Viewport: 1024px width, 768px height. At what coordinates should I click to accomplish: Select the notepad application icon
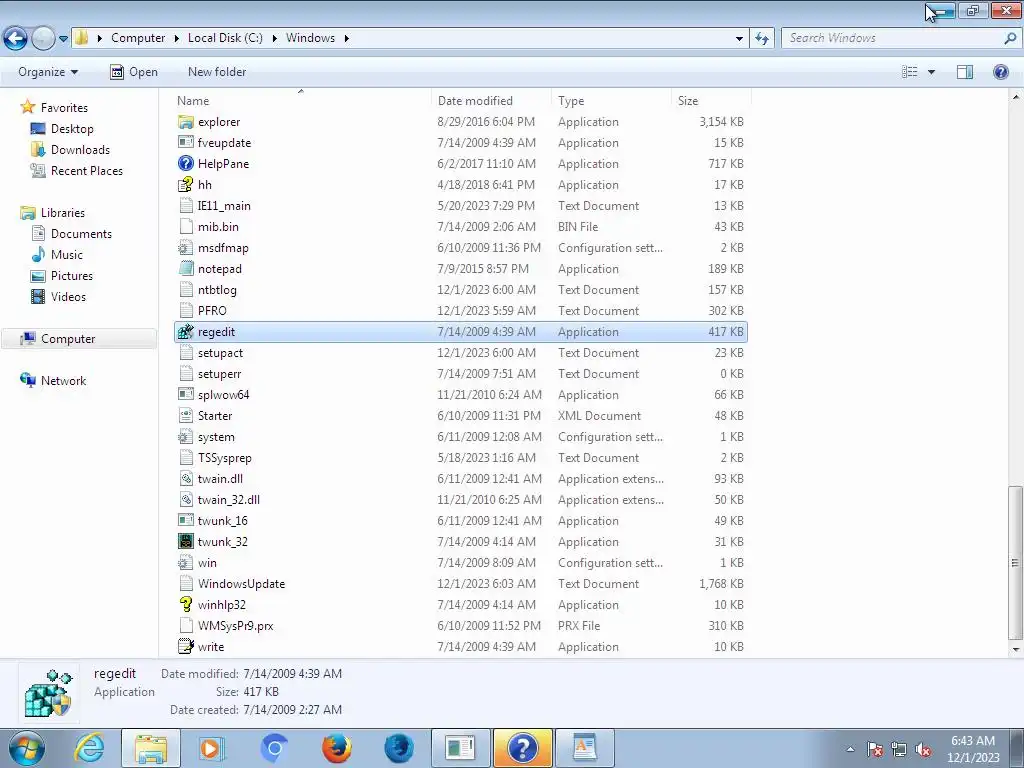click(185, 269)
